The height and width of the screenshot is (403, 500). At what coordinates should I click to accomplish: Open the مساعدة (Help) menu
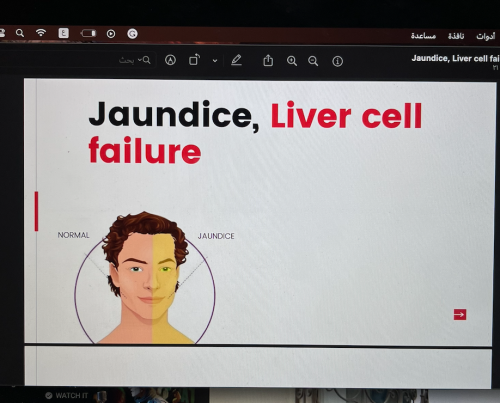pos(423,36)
